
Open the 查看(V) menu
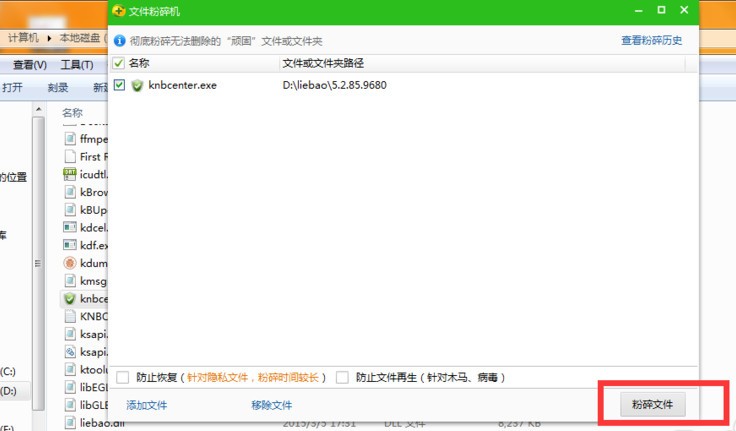(30, 65)
